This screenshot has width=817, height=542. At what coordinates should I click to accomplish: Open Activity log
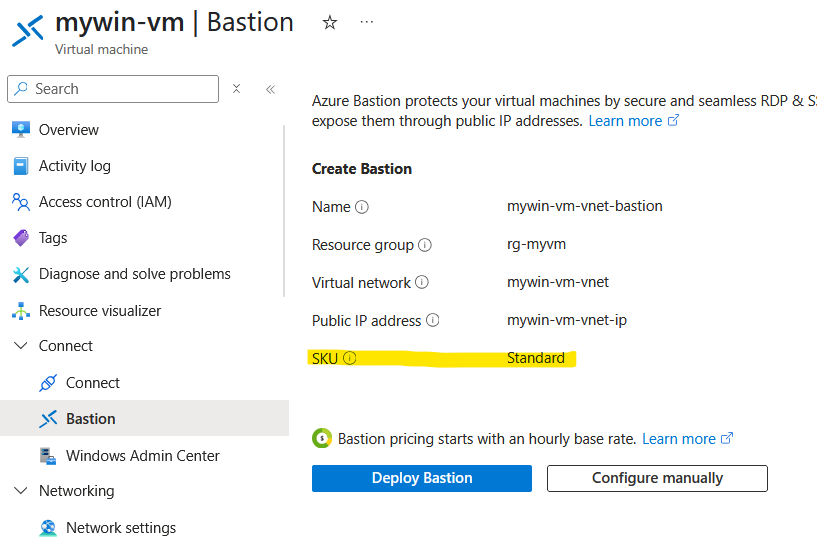tap(75, 166)
